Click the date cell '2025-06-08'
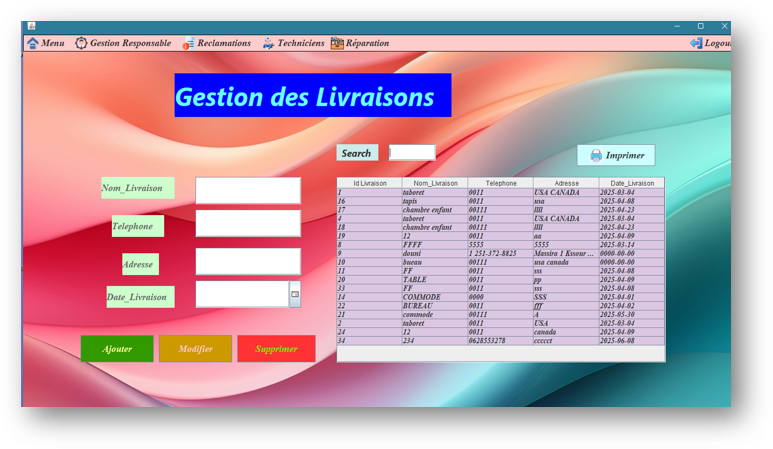The image size is (773, 449). [632, 341]
